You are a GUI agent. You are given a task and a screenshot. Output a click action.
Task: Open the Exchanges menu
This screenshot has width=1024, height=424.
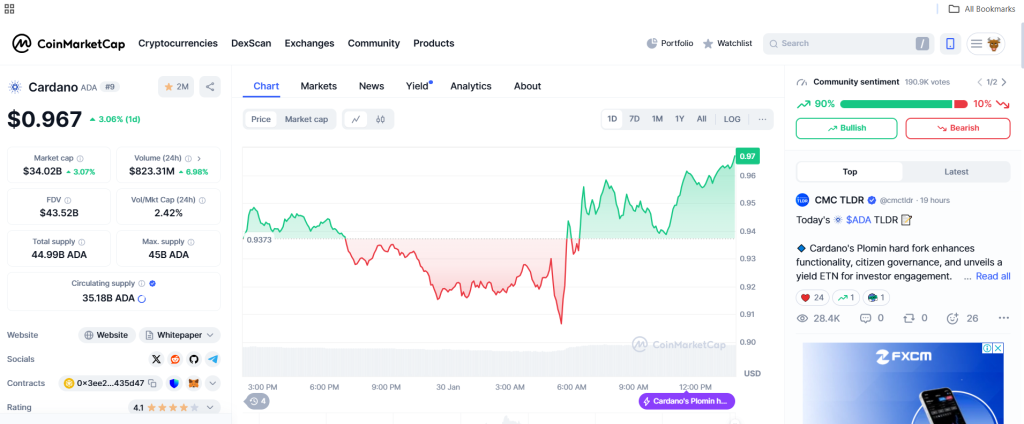click(x=309, y=43)
